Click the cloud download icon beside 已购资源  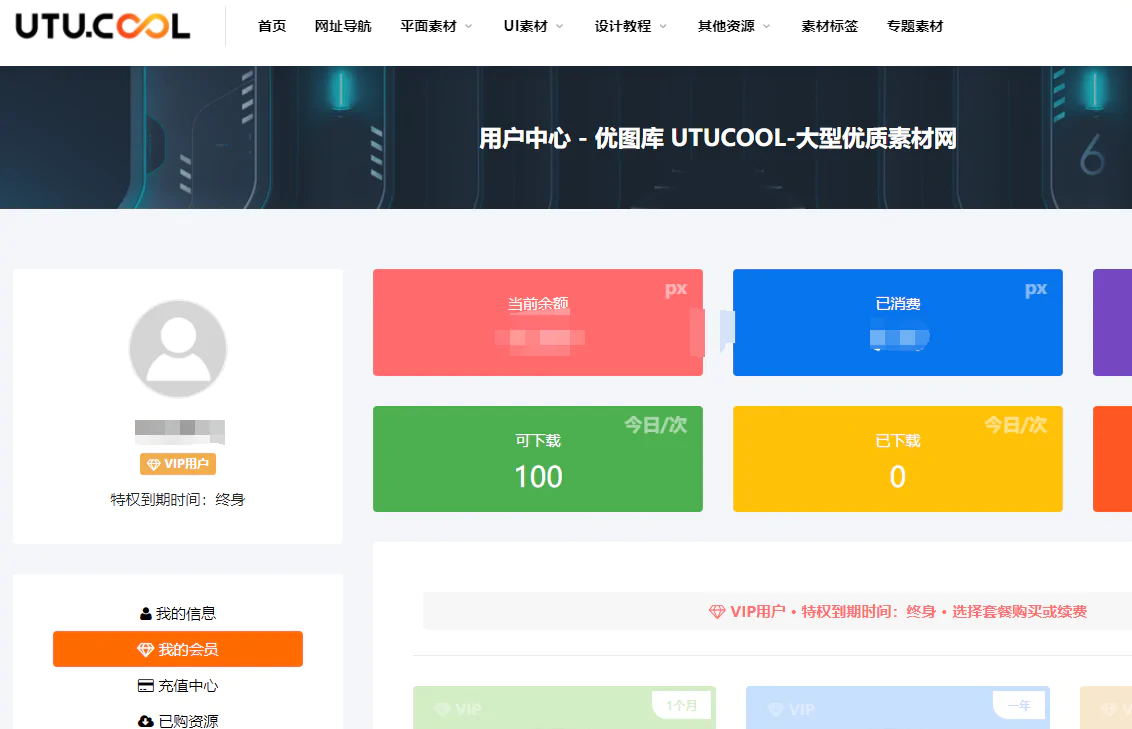pyautogui.click(x=146, y=721)
